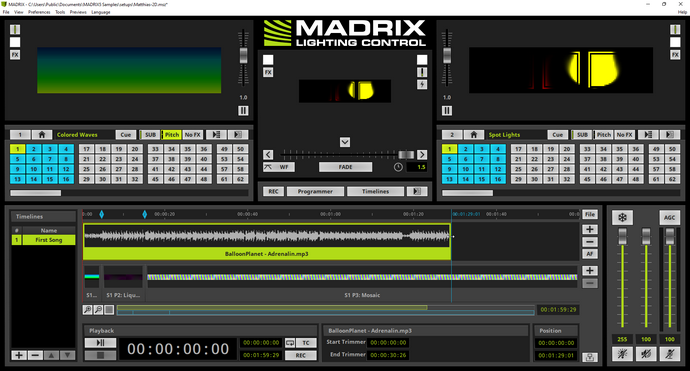This screenshot has width=690, height=371.
Task: Open the Tools menu
Action: [x=60, y=12]
